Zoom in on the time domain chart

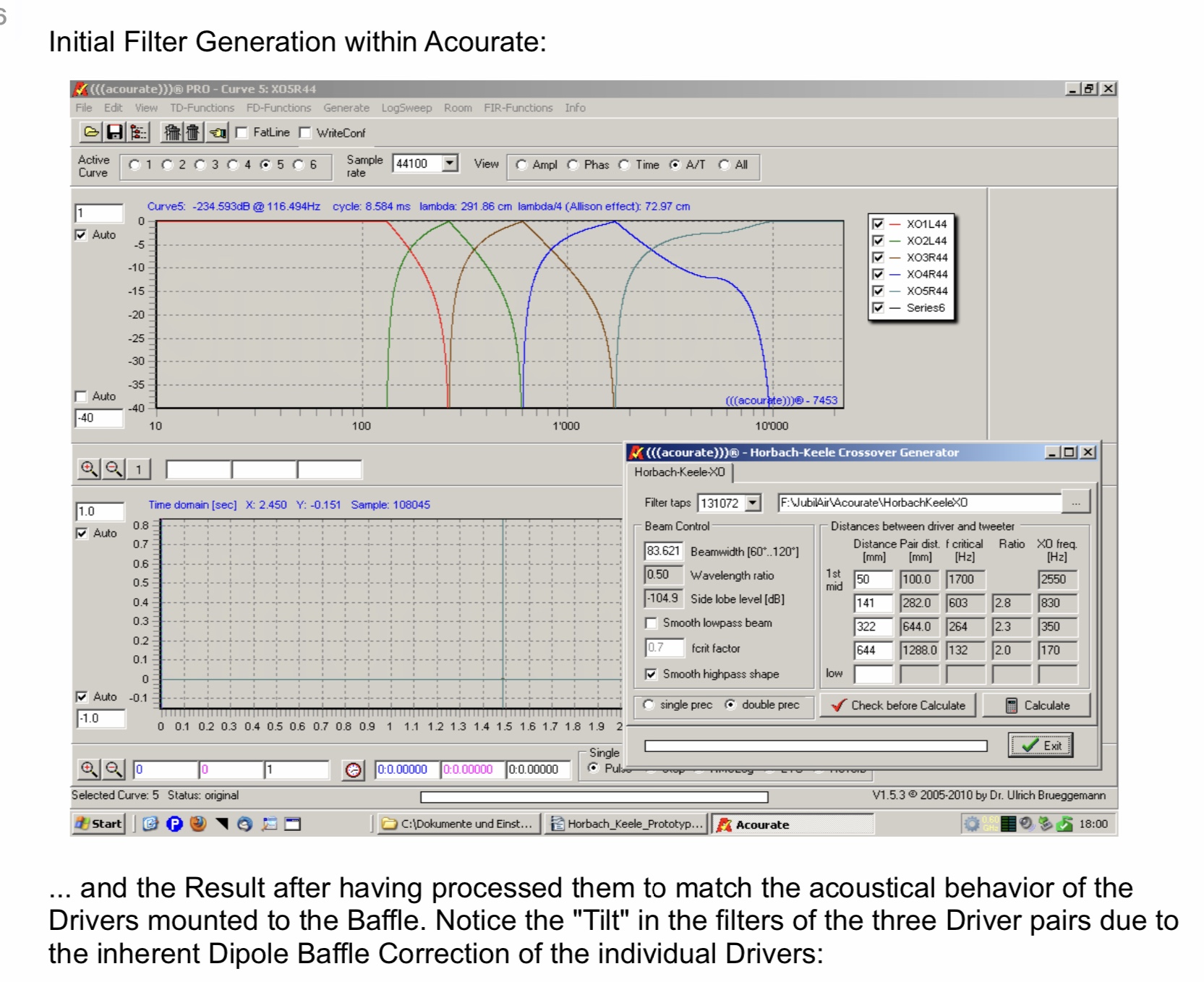pos(89,769)
